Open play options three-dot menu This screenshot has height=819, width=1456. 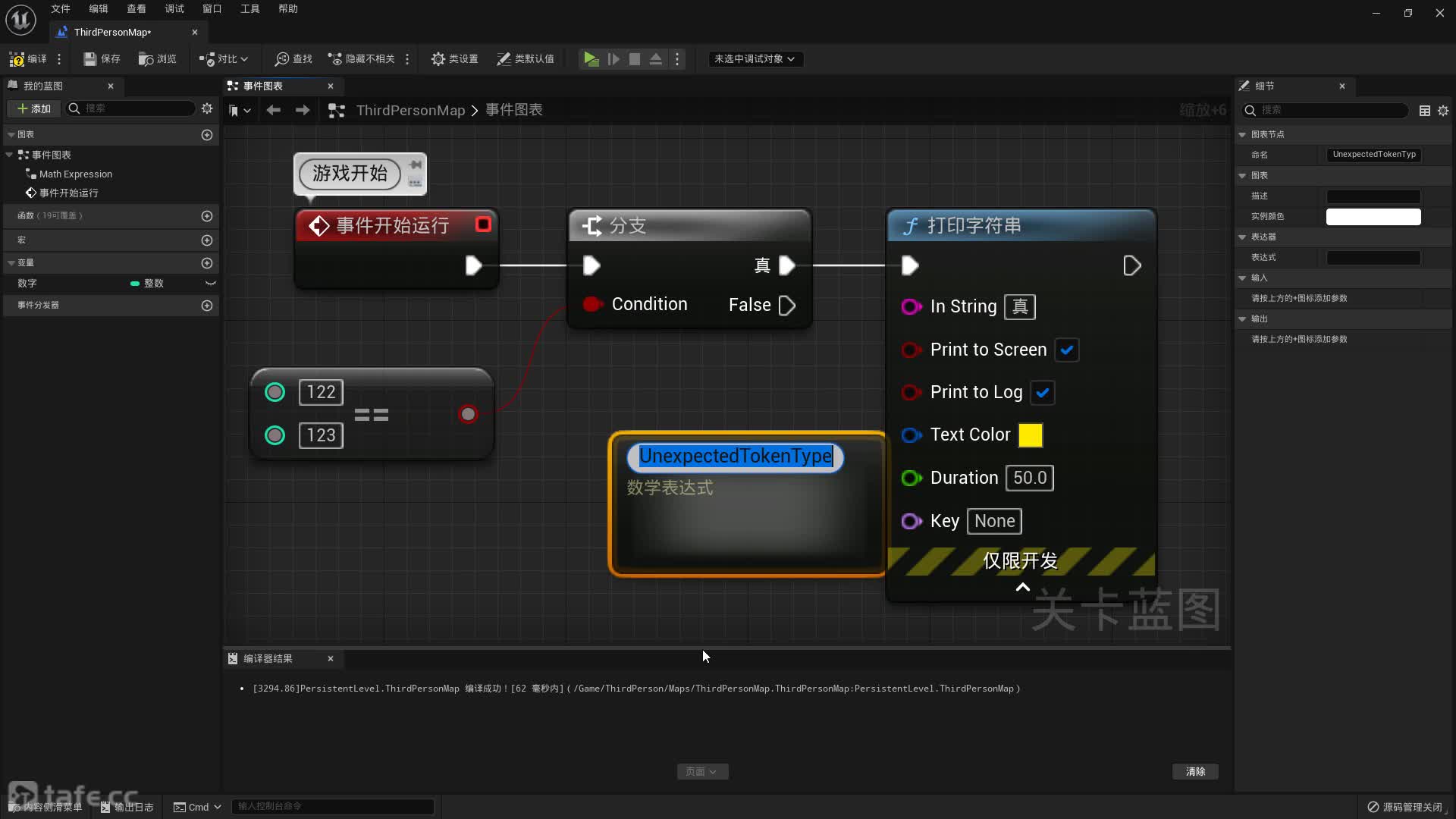[677, 59]
